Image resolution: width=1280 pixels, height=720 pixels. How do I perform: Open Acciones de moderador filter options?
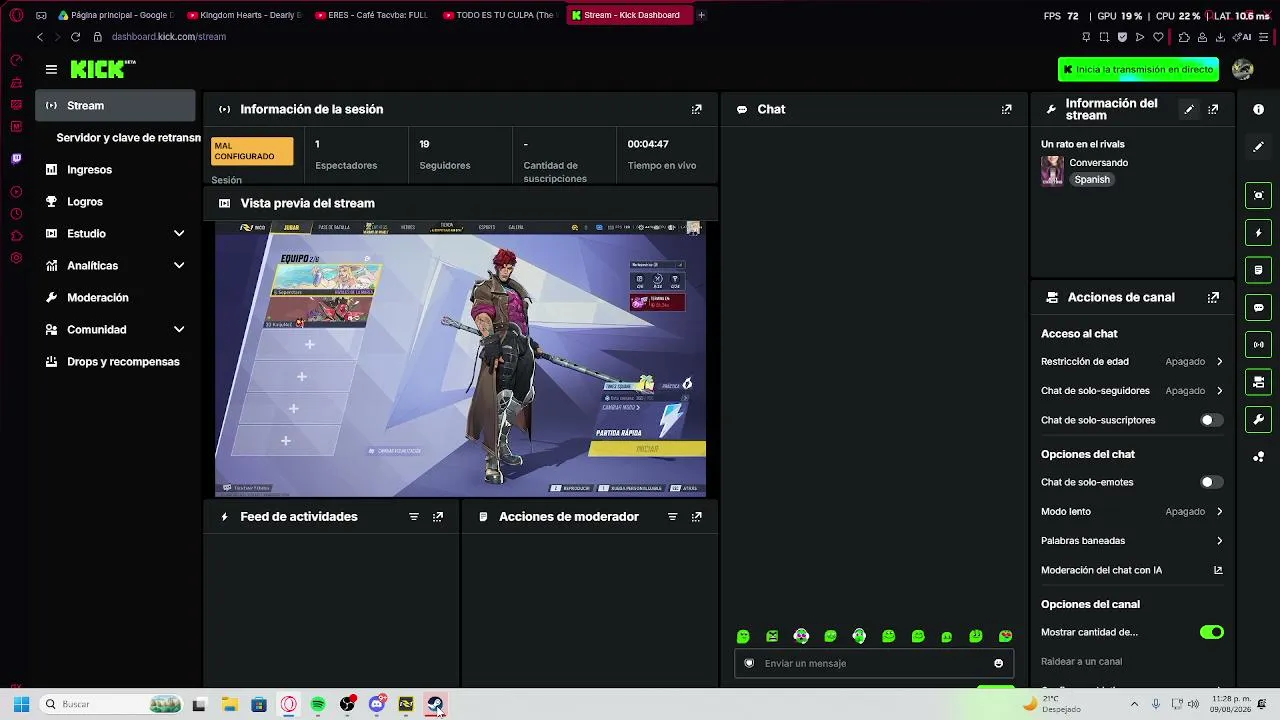coord(673,517)
